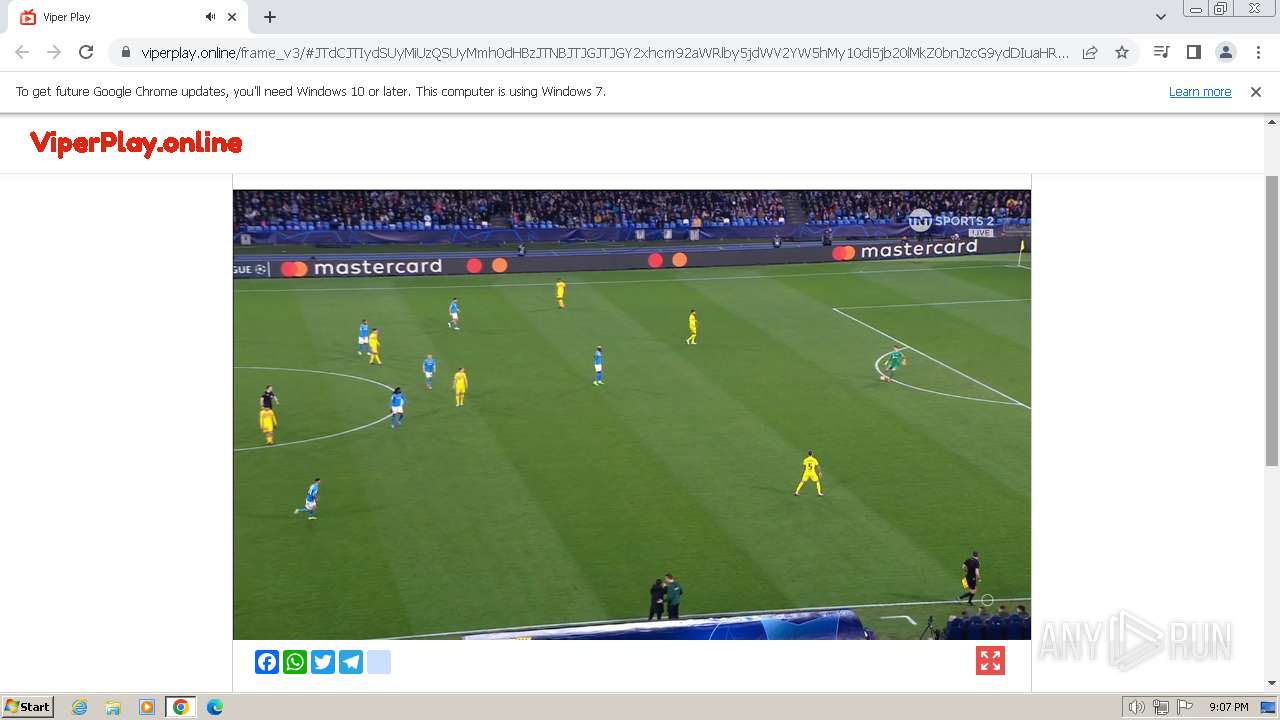Open the Chrome profile menu
This screenshot has height=720, width=1280.
(1225, 52)
